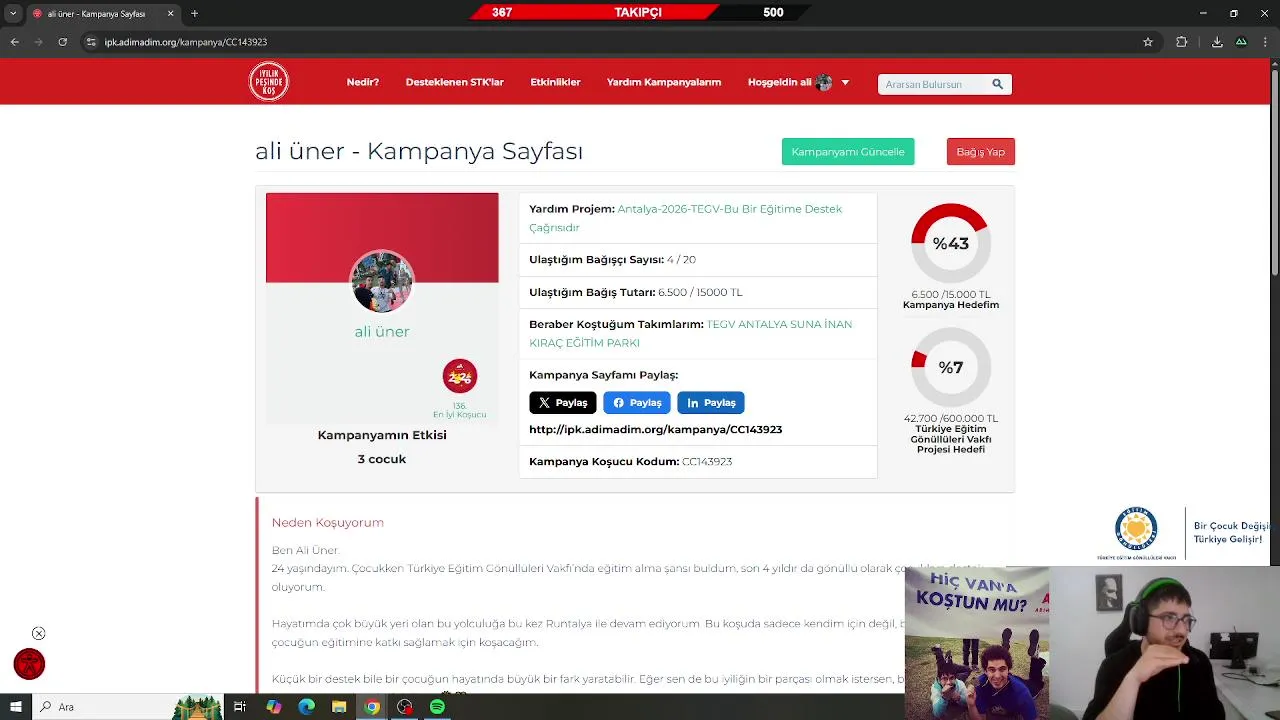View site information icon in address bar

91,42
